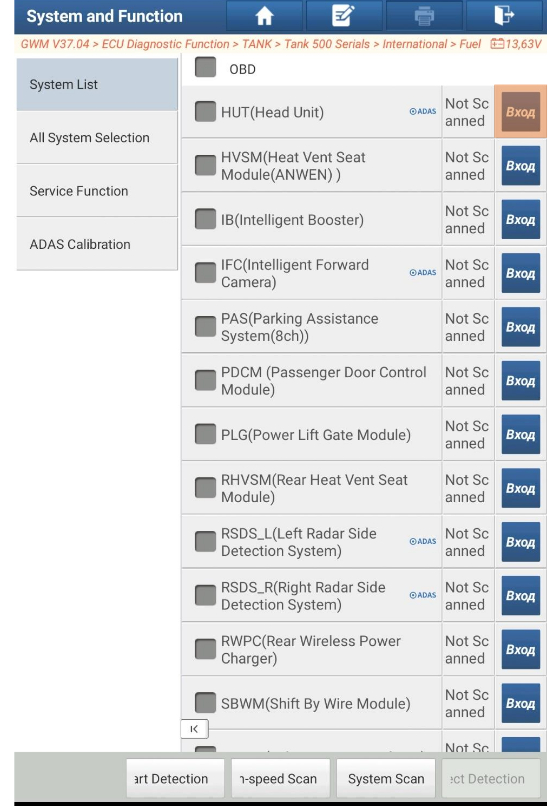Enter the IB Intelligent Booster module
548x806 pixels.
pyautogui.click(x=520, y=219)
